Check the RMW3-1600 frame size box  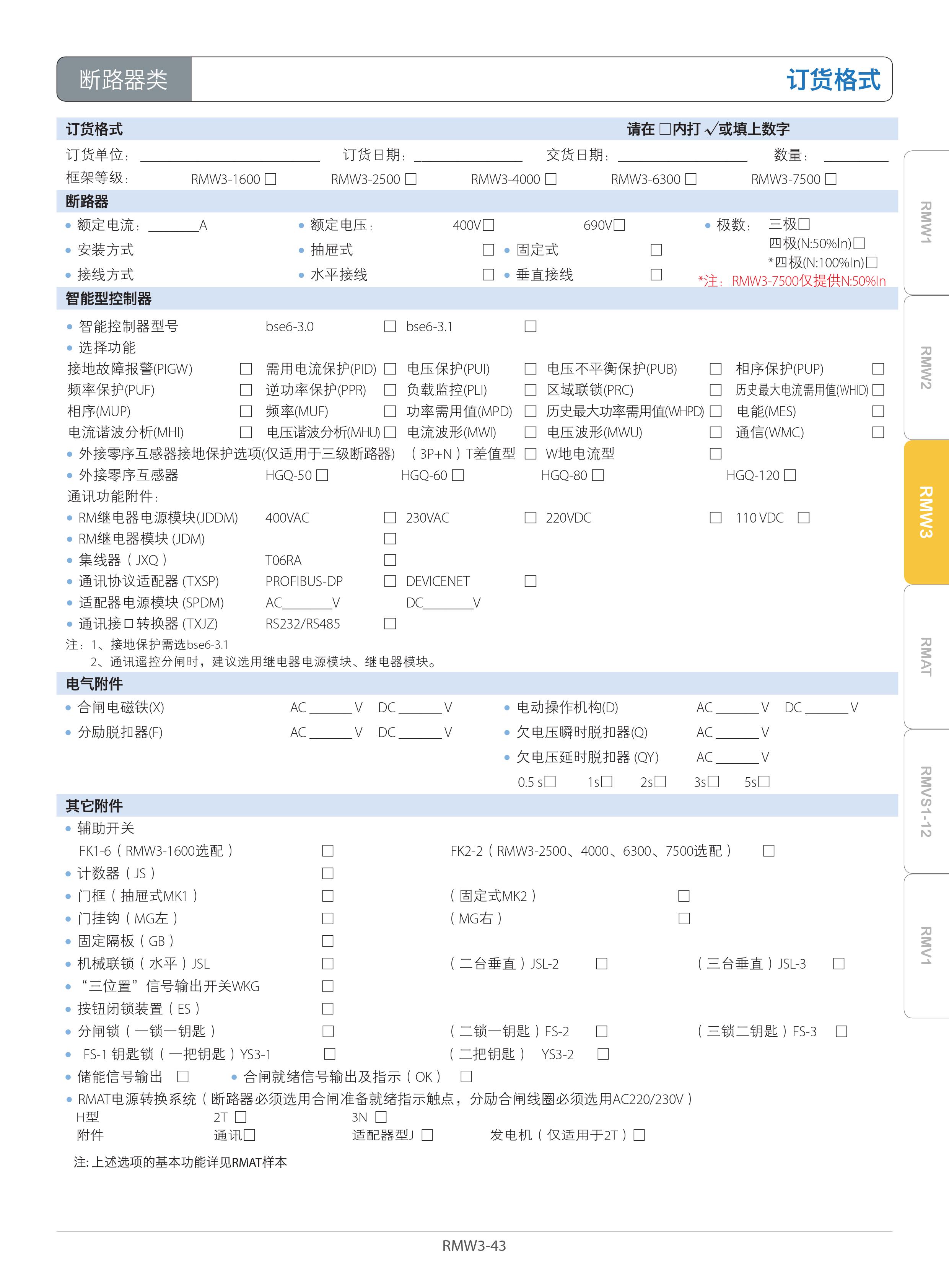coord(270,179)
